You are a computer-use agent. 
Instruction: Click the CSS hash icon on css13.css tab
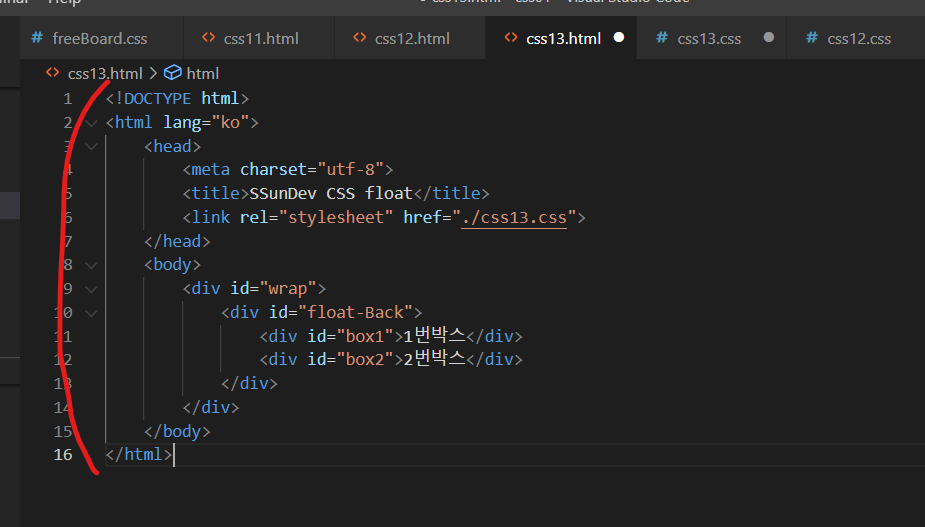click(x=662, y=38)
